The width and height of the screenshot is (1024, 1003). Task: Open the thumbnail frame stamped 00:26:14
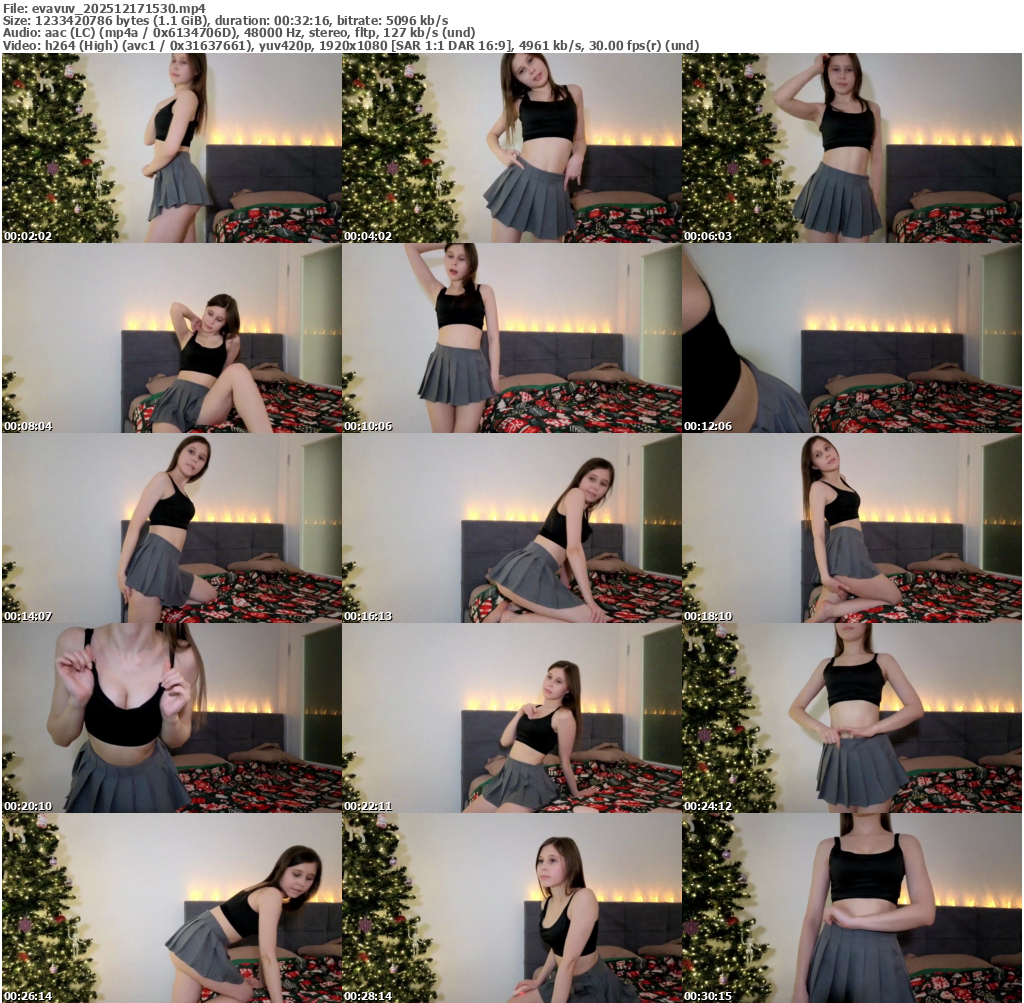tap(172, 908)
